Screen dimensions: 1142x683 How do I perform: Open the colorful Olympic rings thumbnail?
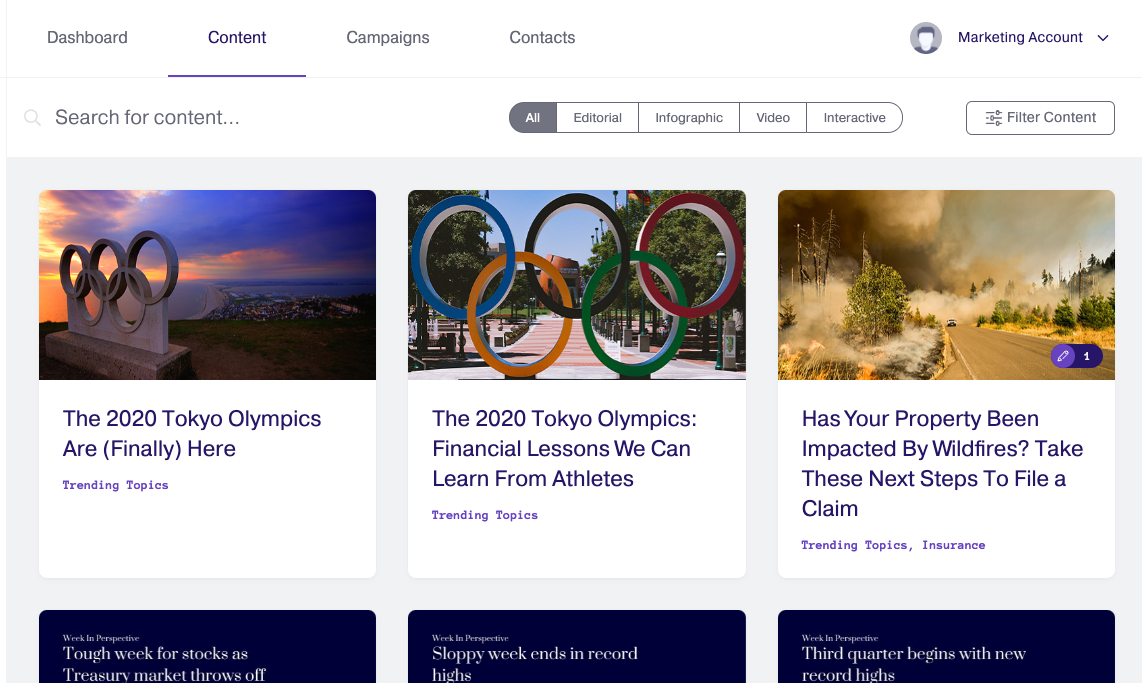coord(576,285)
